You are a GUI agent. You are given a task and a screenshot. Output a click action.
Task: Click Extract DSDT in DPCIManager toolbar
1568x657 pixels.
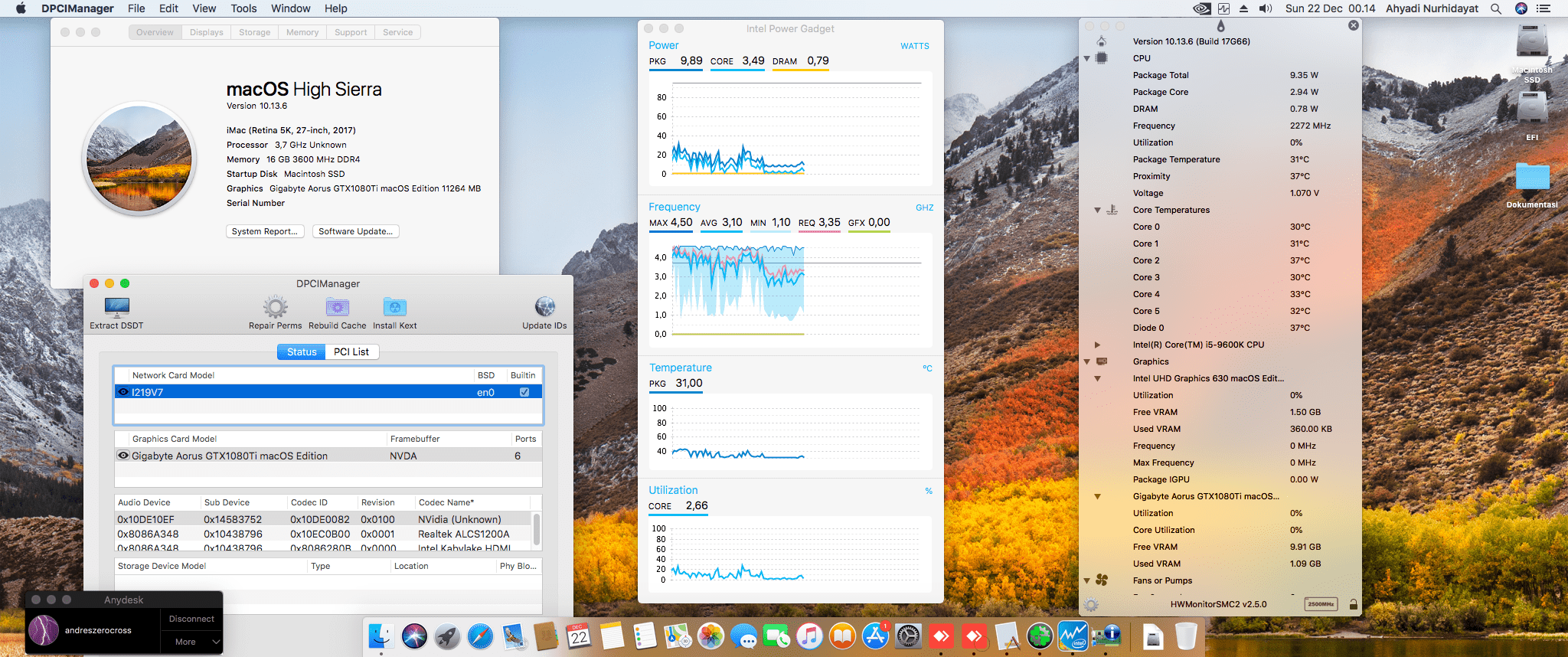(x=116, y=313)
